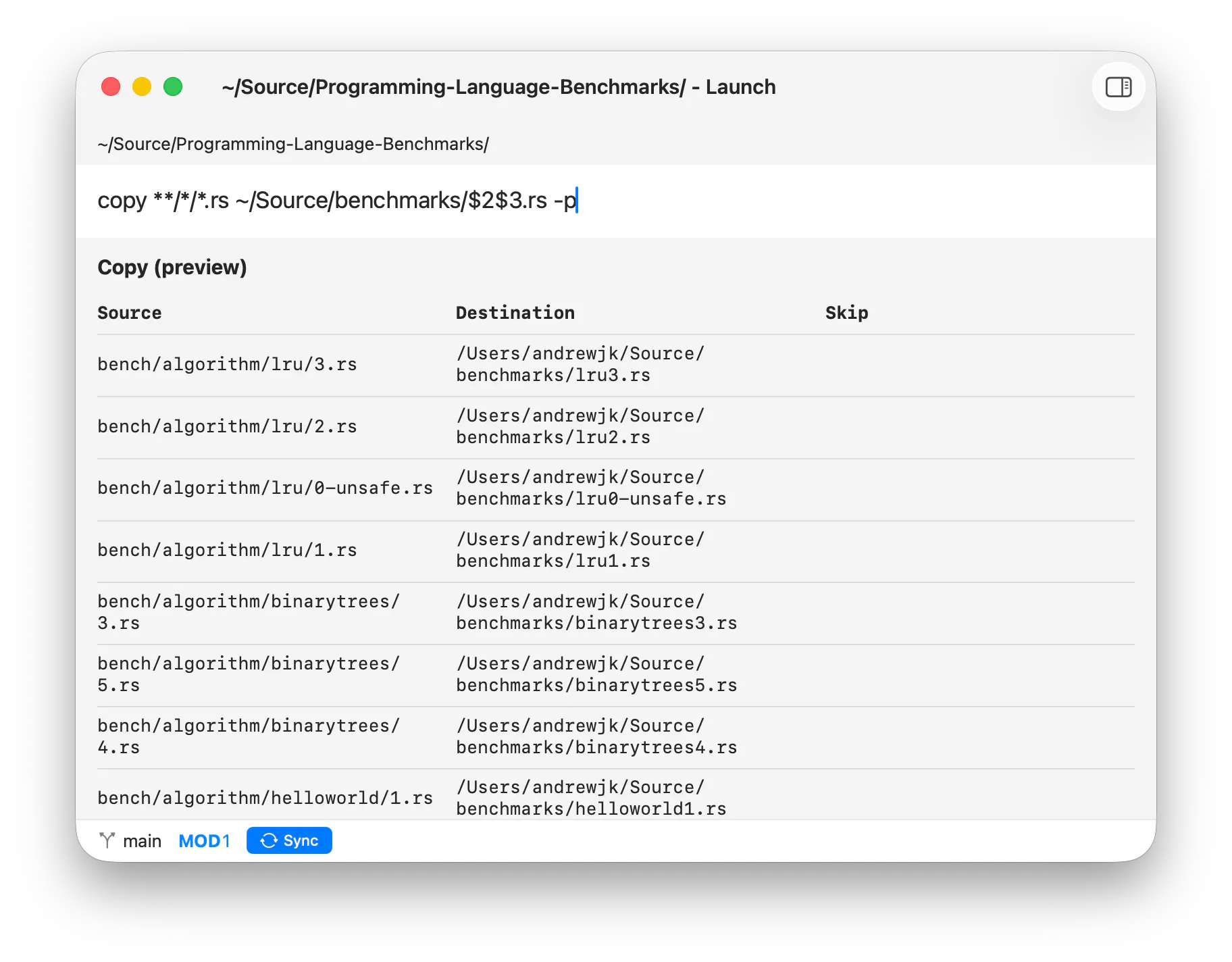Click the yellow minimize window button
Viewport: 1232px width, 962px height.
click(142, 86)
